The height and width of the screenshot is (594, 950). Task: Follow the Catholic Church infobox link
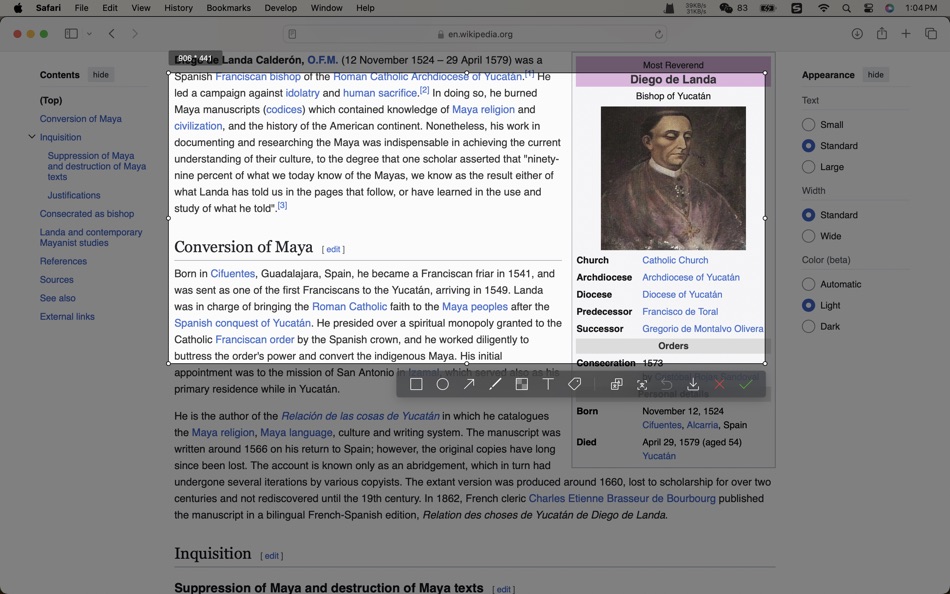pyautogui.click(x=675, y=260)
